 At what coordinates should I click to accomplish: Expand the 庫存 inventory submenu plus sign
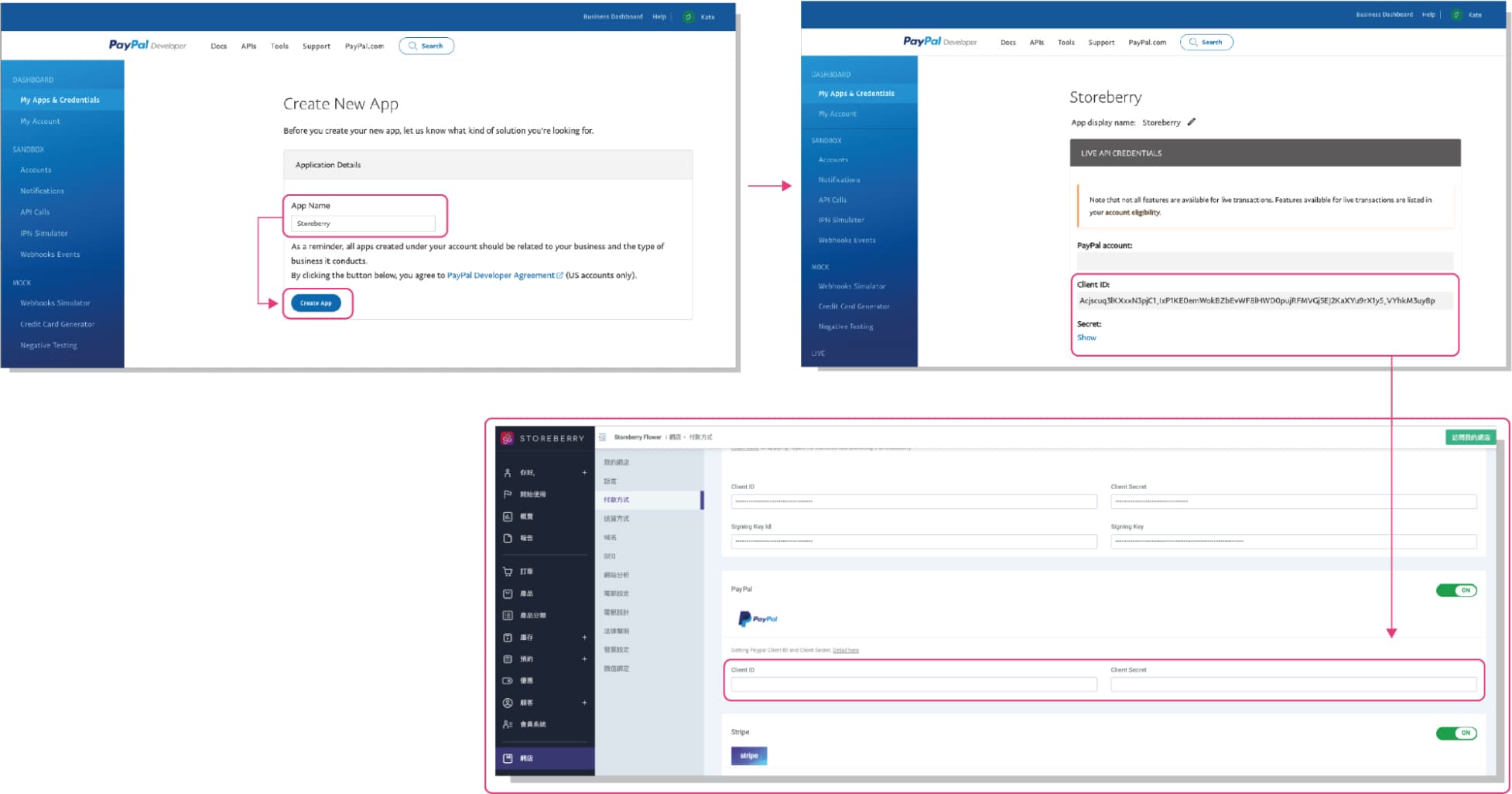click(584, 638)
